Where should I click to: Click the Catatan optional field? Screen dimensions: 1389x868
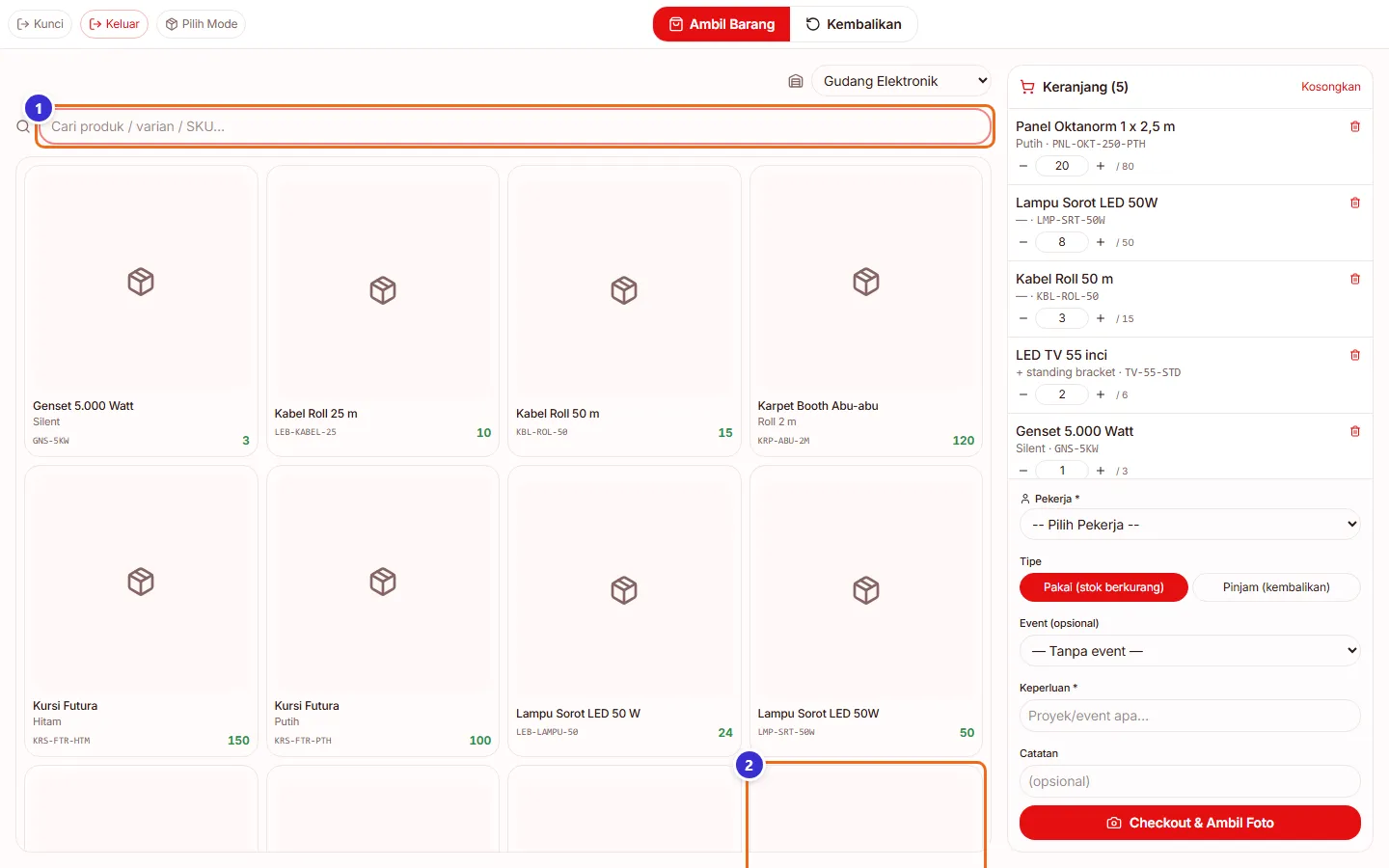pos(1190,781)
